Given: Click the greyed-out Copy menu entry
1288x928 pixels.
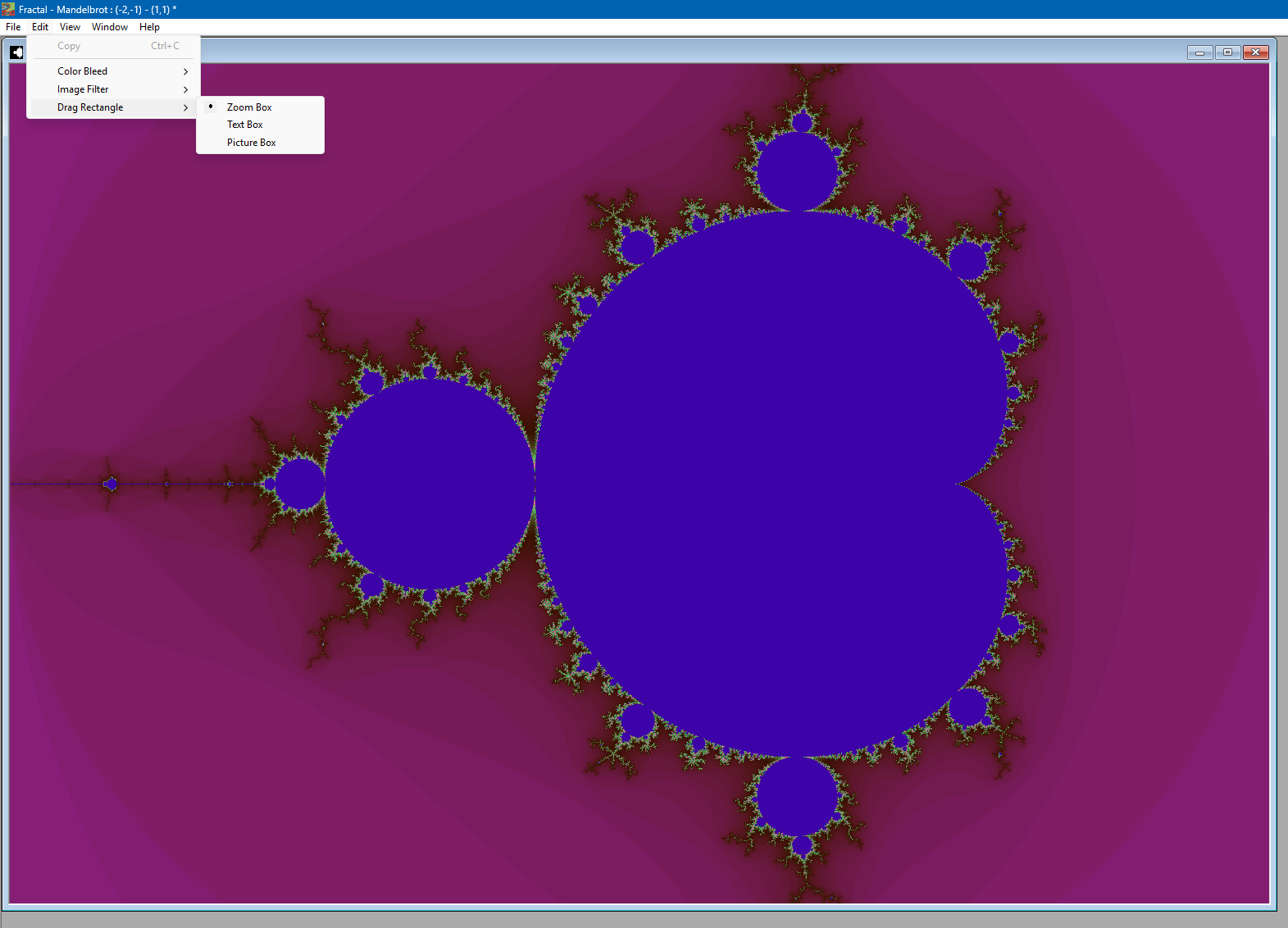Looking at the screenshot, I should [x=114, y=46].
